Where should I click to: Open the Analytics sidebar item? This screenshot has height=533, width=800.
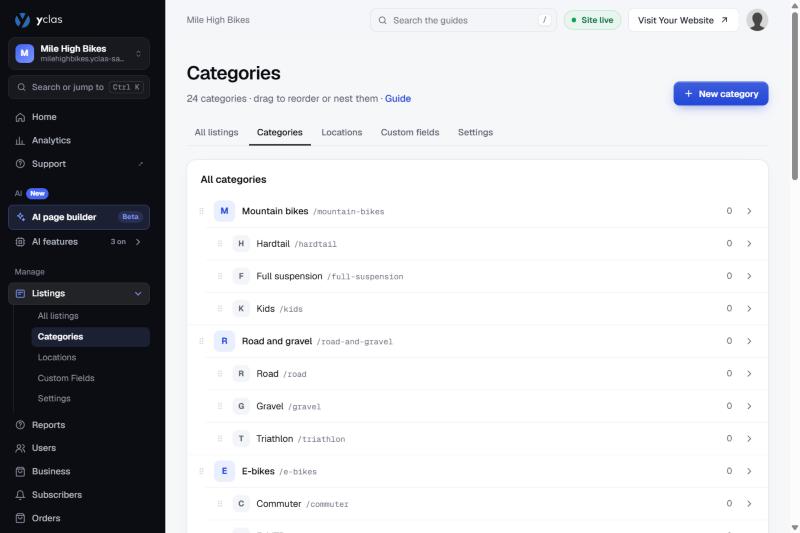79,140
